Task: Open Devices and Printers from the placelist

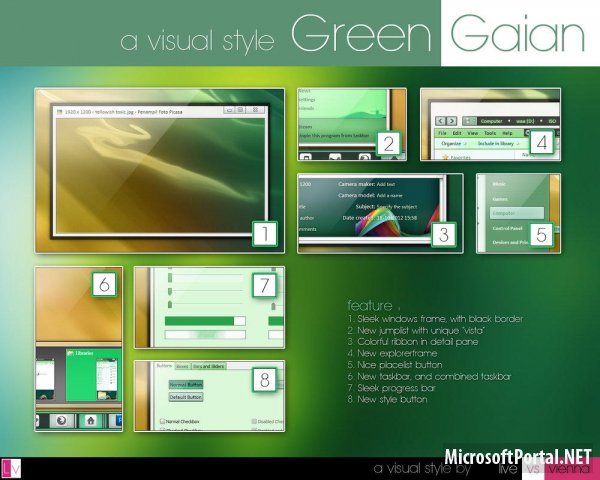Action: click(510, 242)
